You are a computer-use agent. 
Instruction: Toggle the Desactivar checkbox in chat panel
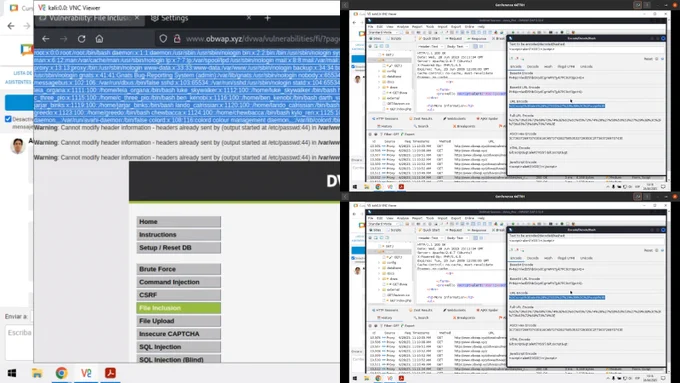(x=8, y=119)
